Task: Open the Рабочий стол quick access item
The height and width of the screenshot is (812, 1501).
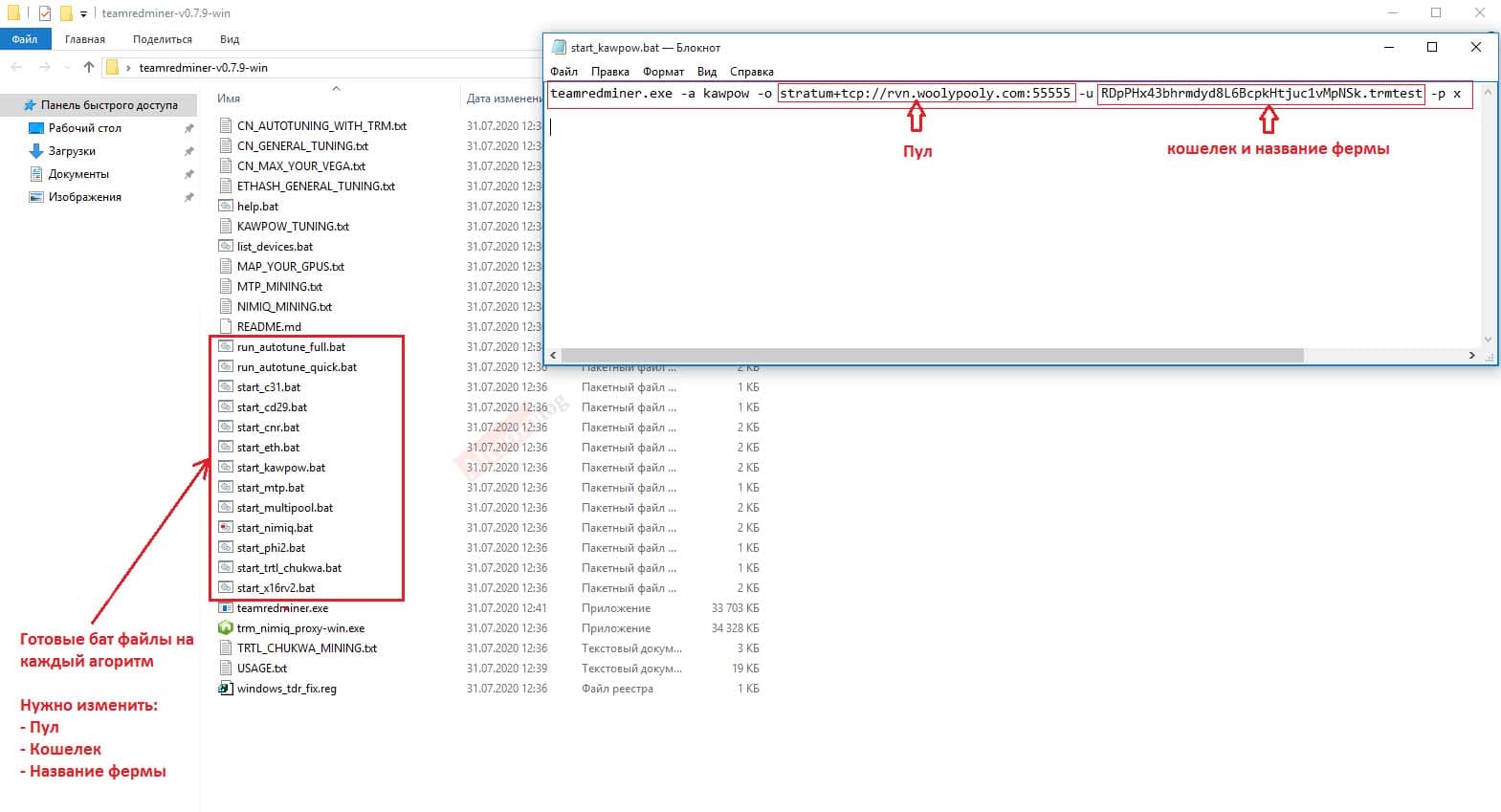Action: 84,128
